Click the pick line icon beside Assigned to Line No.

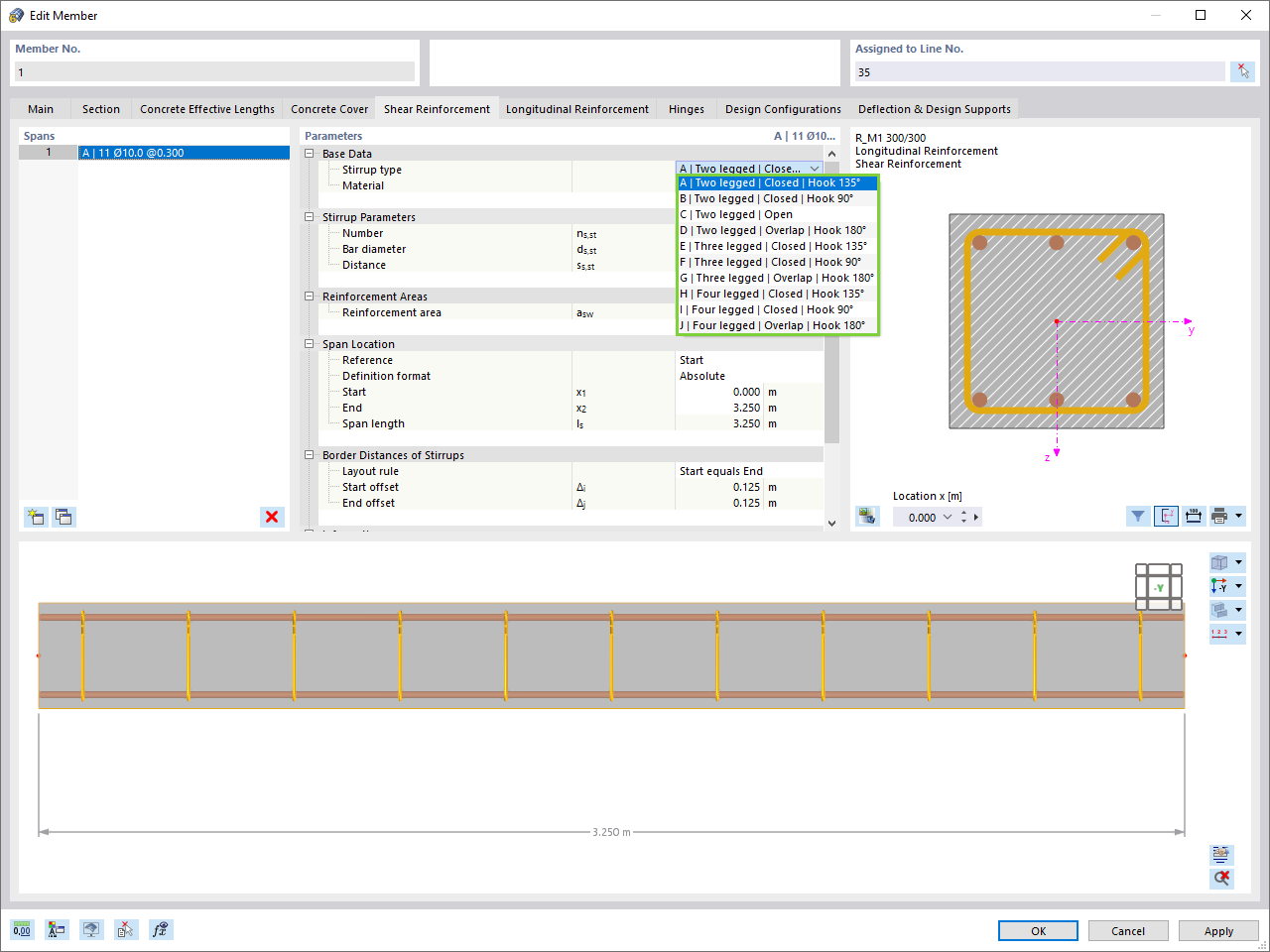pos(1242,71)
